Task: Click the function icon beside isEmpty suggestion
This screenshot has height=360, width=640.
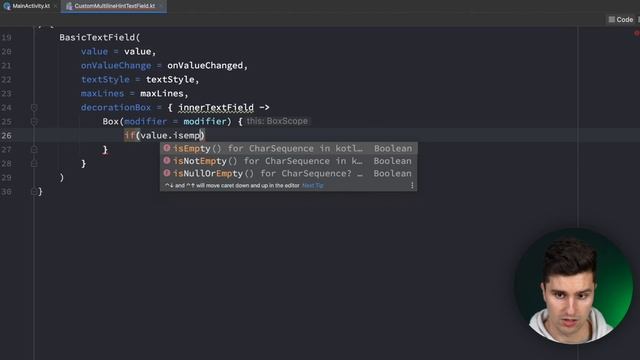Action: [167, 148]
